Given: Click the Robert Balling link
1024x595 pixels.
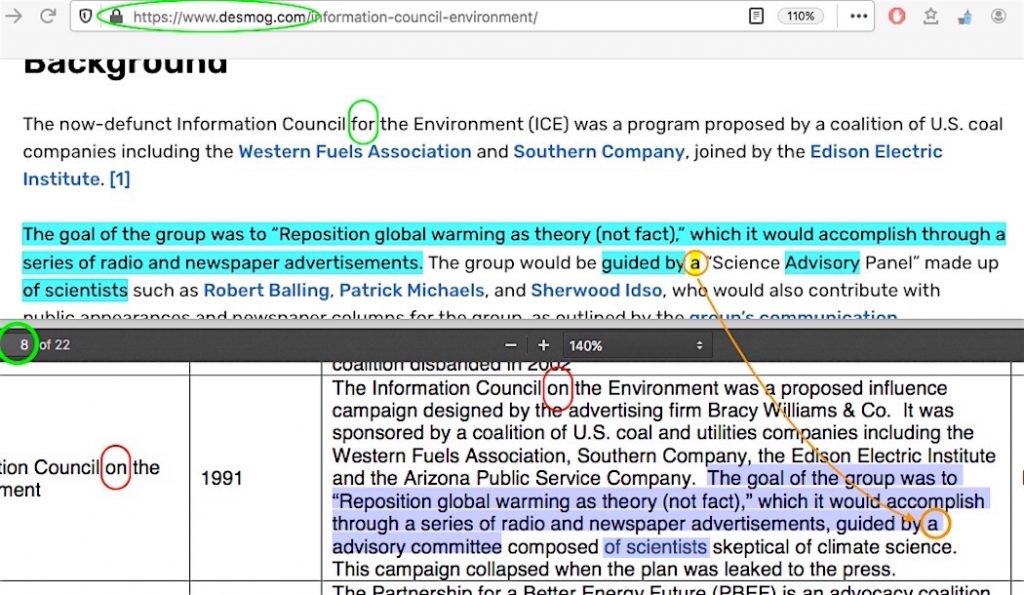Looking at the screenshot, I should pos(266,291).
